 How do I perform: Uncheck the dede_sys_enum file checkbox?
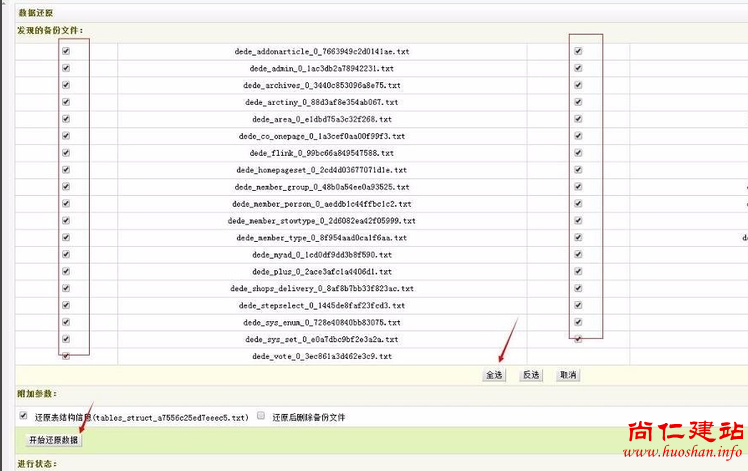[66, 322]
